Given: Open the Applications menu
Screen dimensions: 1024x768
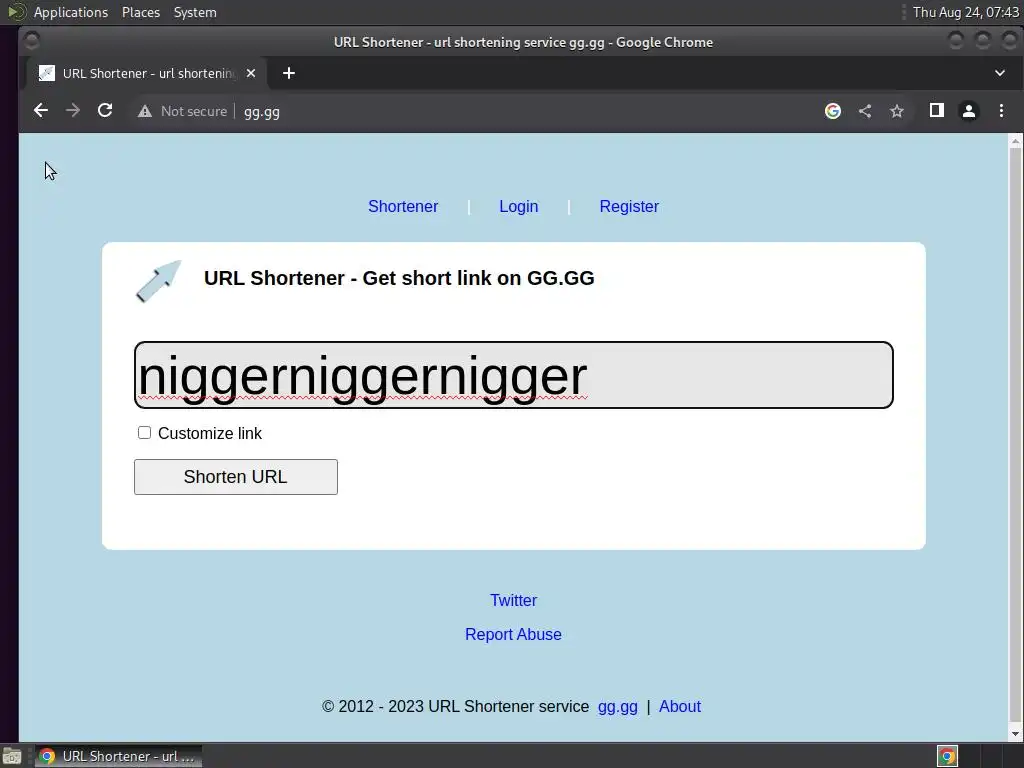Looking at the screenshot, I should [x=71, y=12].
